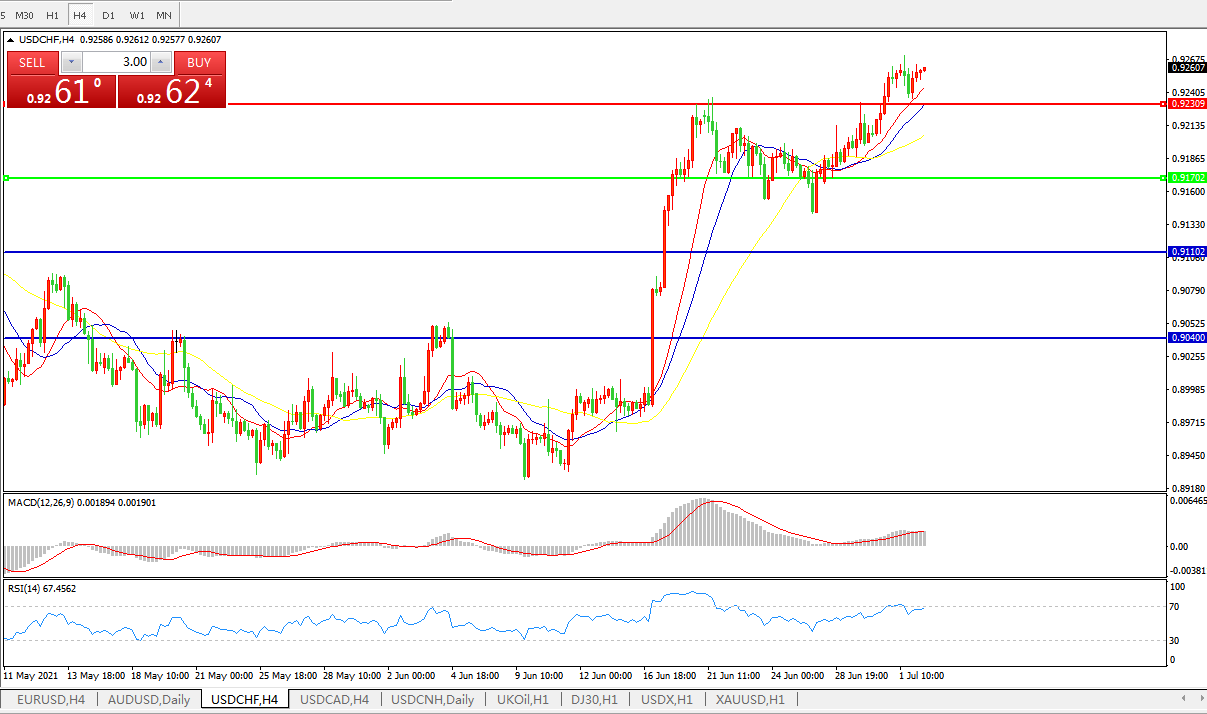Open the USDCNH,Daily chart tab

[433, 700]
